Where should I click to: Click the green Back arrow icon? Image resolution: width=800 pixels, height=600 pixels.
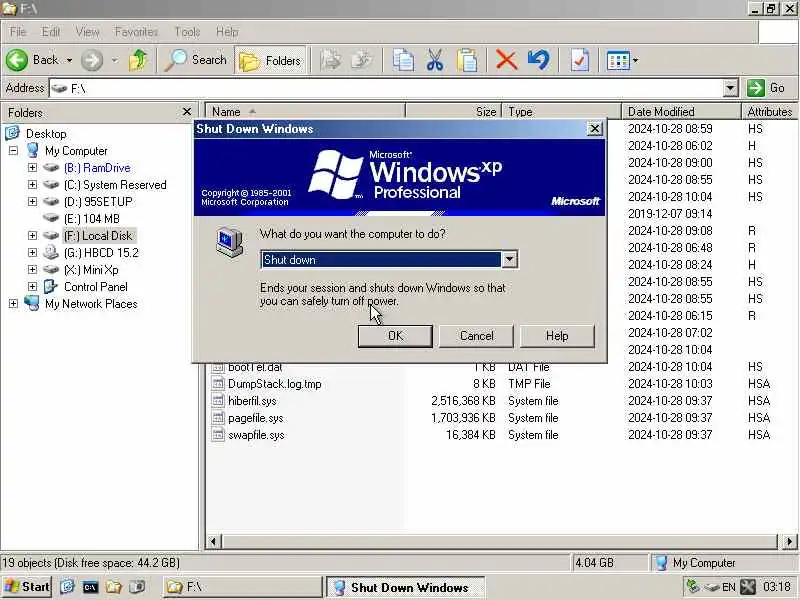click(x=17, y=60)
